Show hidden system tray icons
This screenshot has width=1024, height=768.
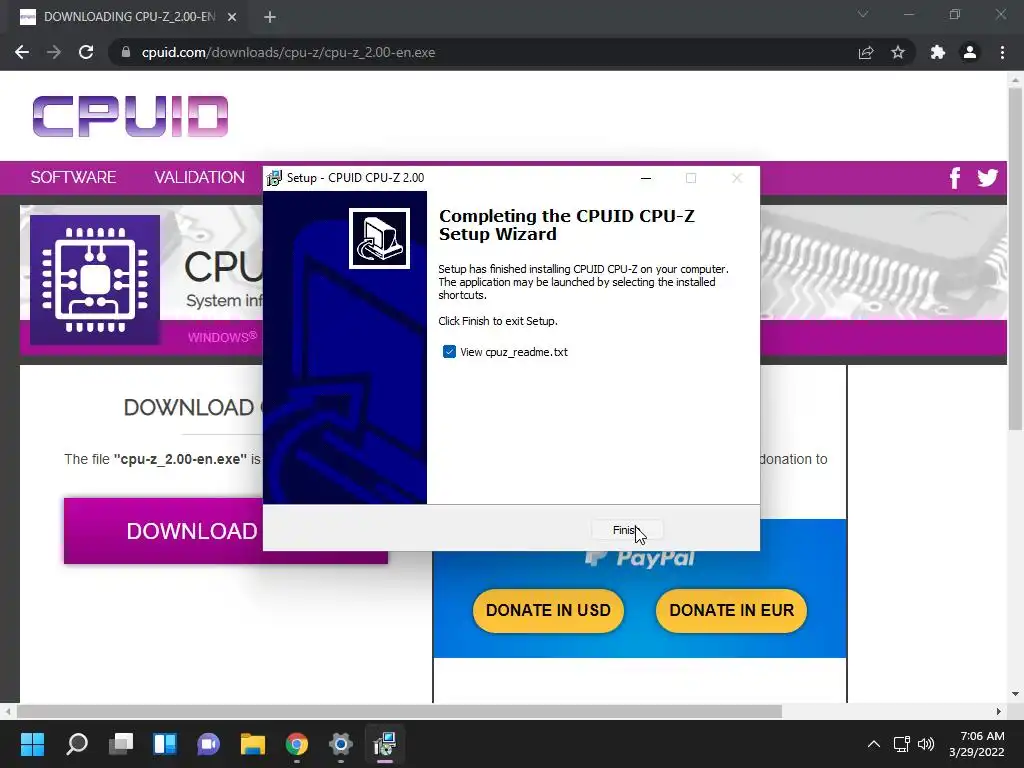tap(873, 744)
